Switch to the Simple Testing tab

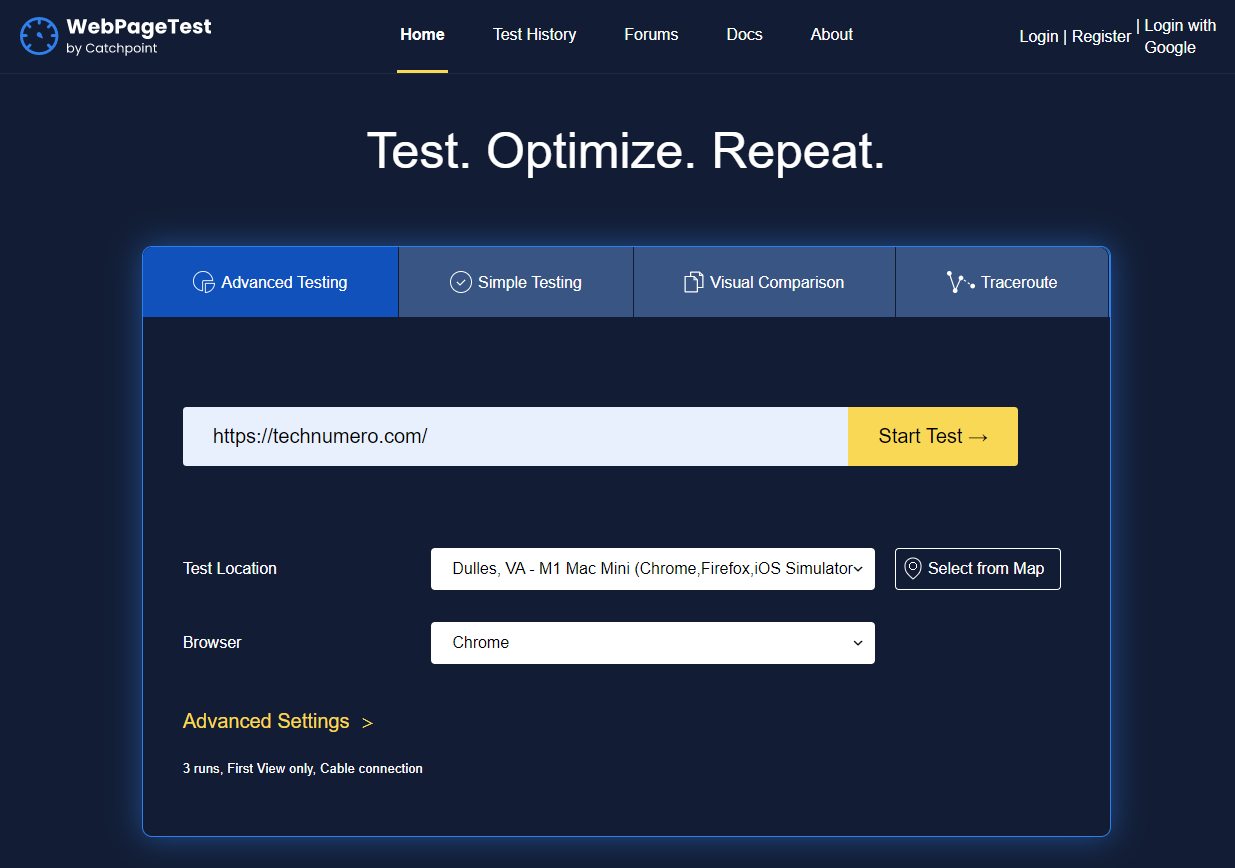point(515,282)
